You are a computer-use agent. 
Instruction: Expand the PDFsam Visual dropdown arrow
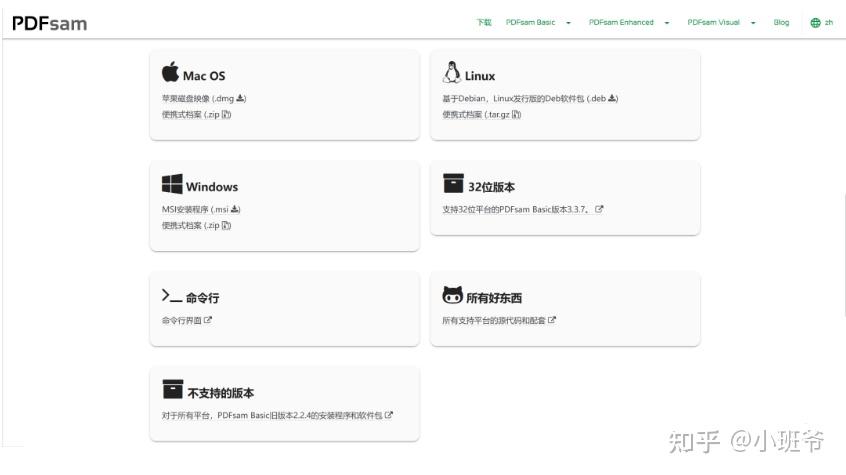point(753,23)
